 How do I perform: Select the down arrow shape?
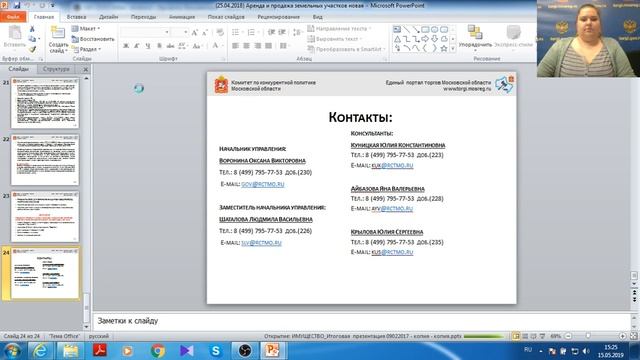(x=435, y=39)
